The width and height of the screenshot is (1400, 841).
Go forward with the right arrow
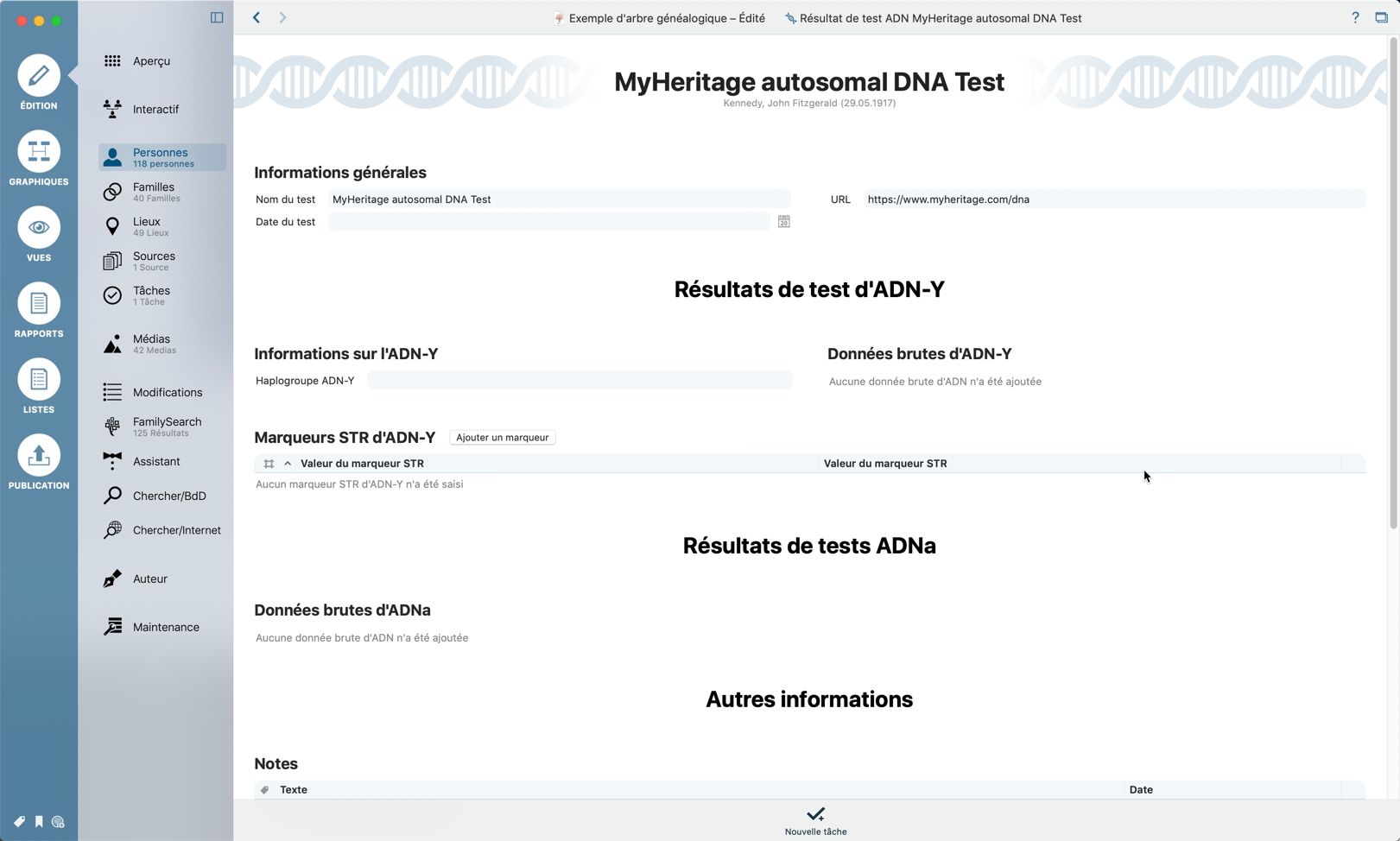pos(282,17)
